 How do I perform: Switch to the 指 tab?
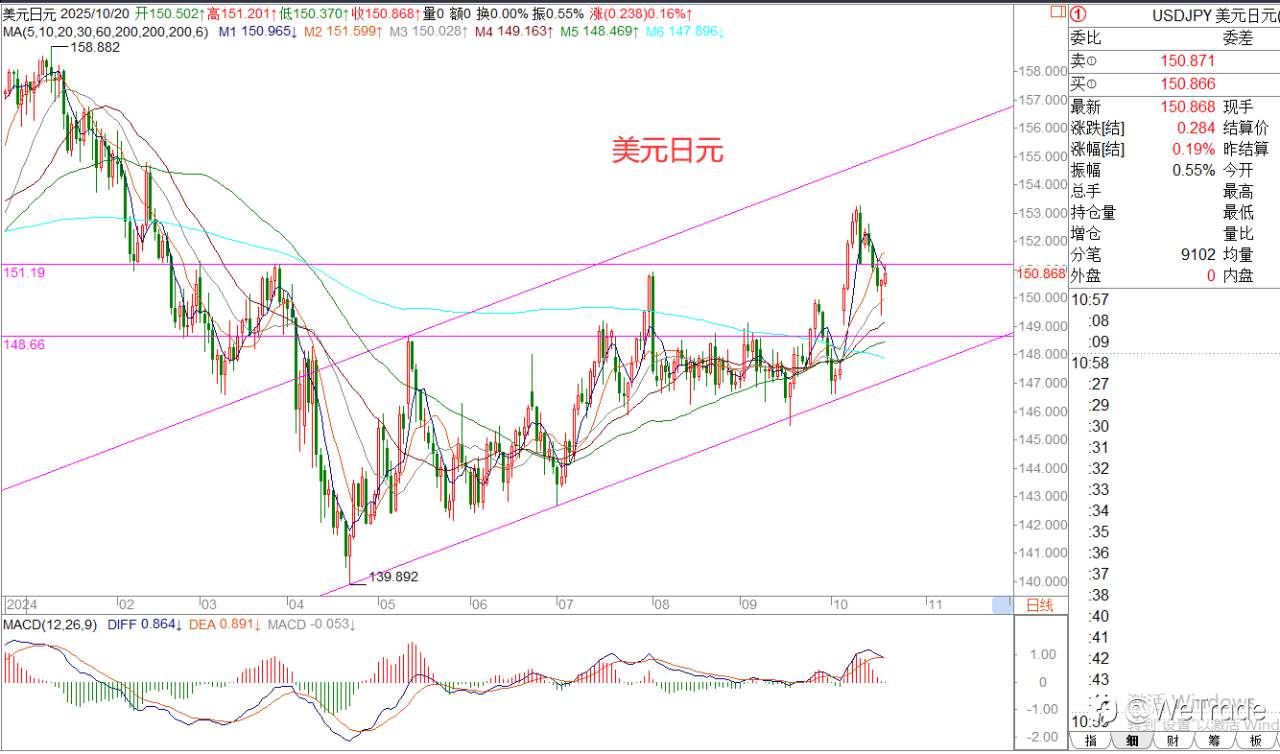(1091, 741)
